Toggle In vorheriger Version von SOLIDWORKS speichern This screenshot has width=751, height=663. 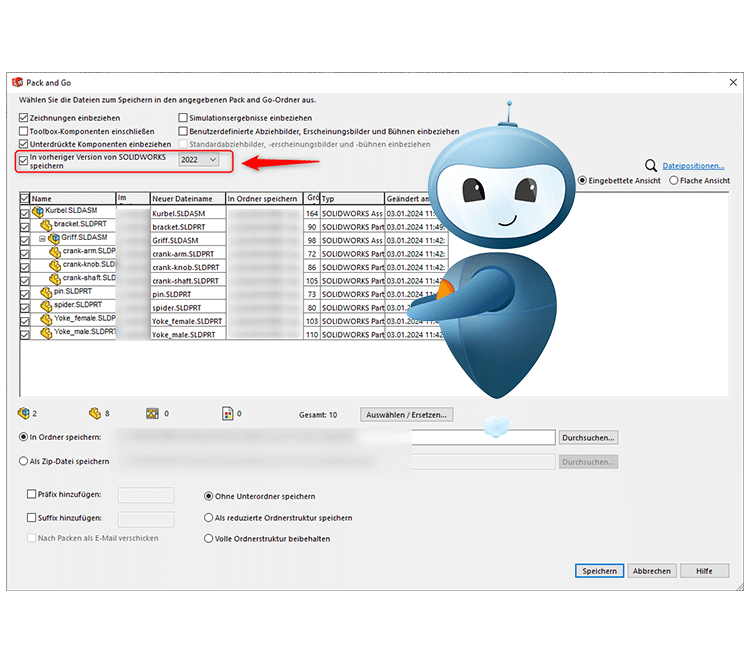tap(23, 161)
